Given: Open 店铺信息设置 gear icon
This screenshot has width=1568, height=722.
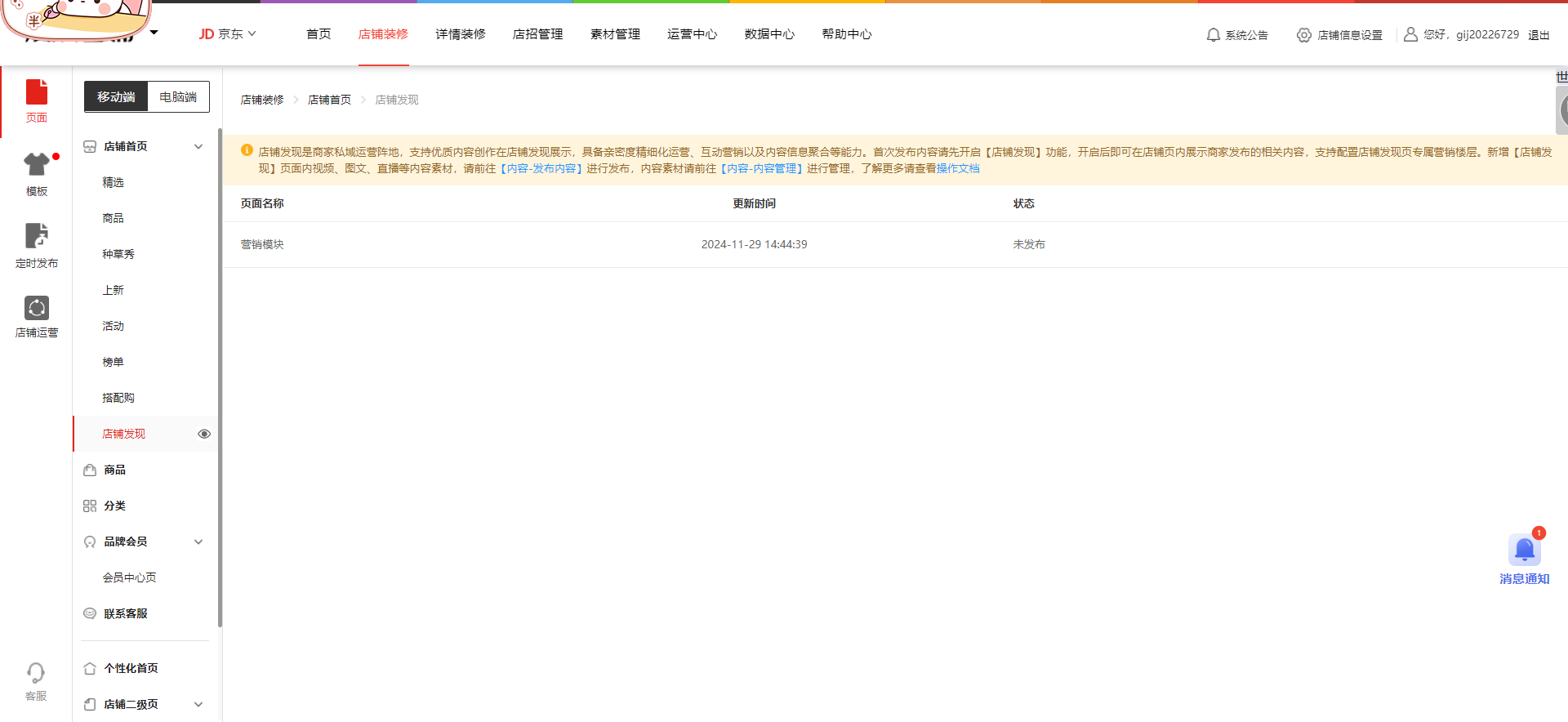Looking at the screenshot, I should (1304, 35).
